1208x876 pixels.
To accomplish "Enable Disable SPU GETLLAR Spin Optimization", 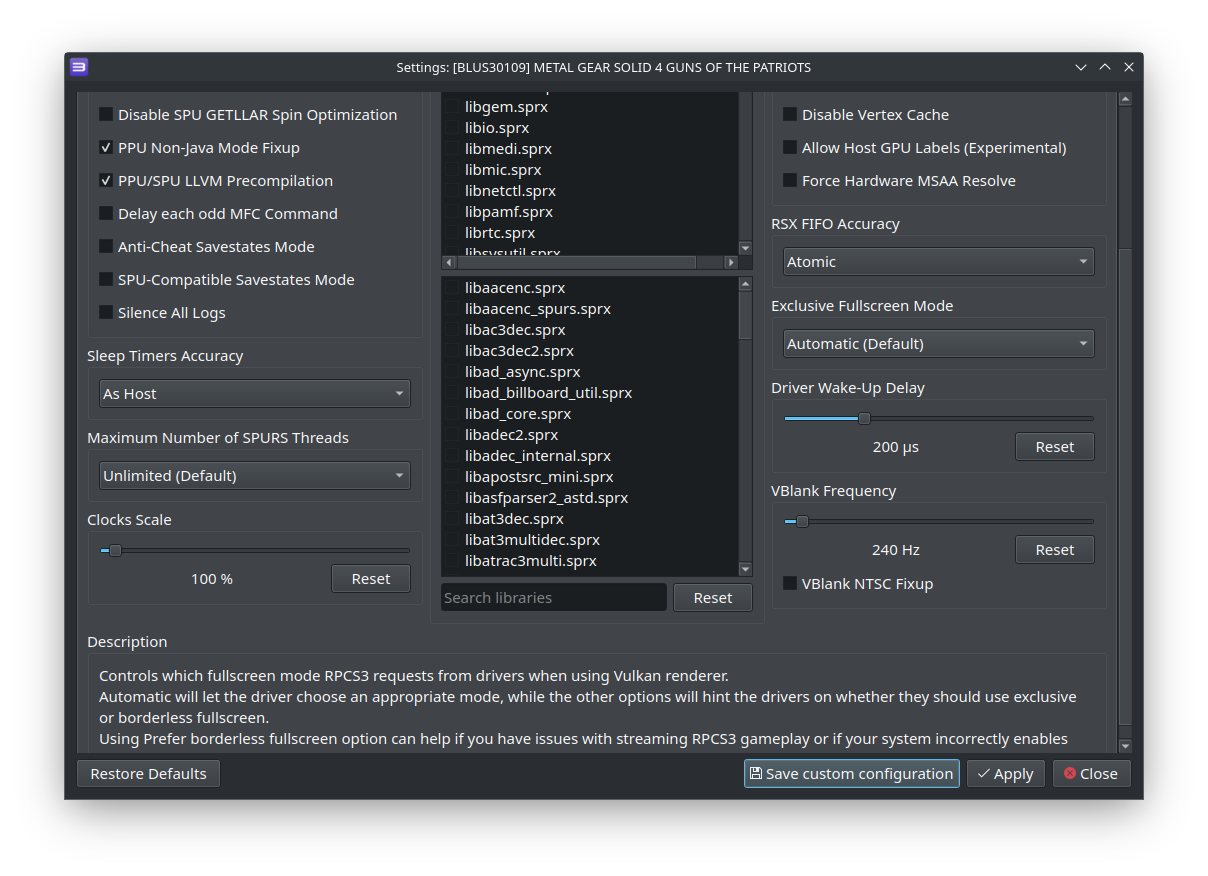I will pos(106,115).
